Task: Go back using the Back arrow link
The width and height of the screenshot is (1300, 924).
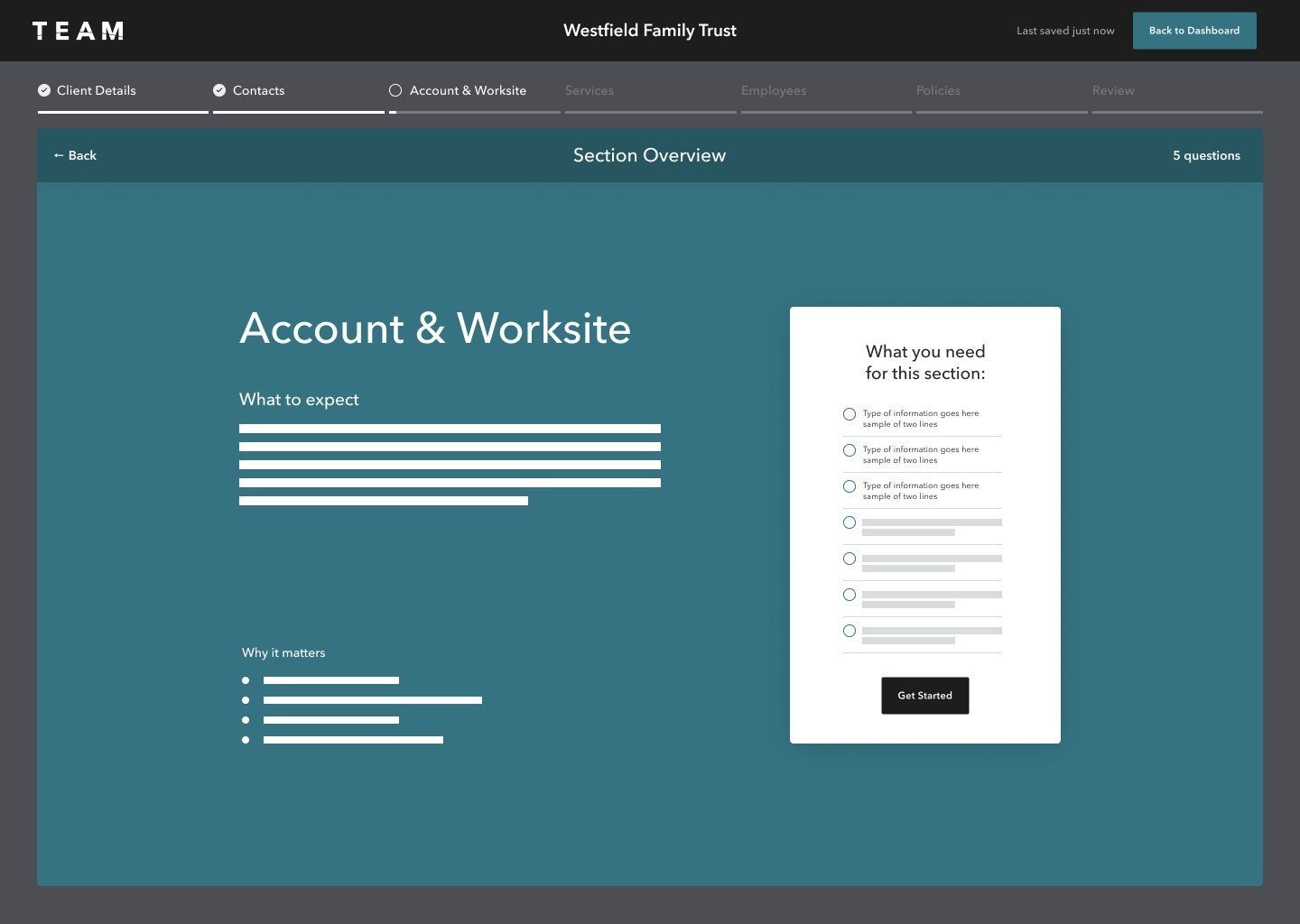Action: [75, 155]
